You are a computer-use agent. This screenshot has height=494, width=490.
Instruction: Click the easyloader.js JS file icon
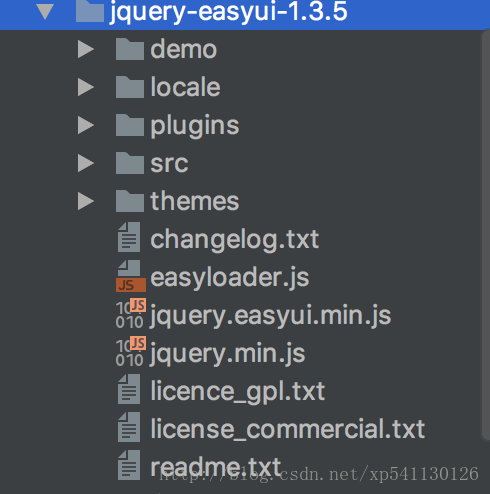pos(131,276)
